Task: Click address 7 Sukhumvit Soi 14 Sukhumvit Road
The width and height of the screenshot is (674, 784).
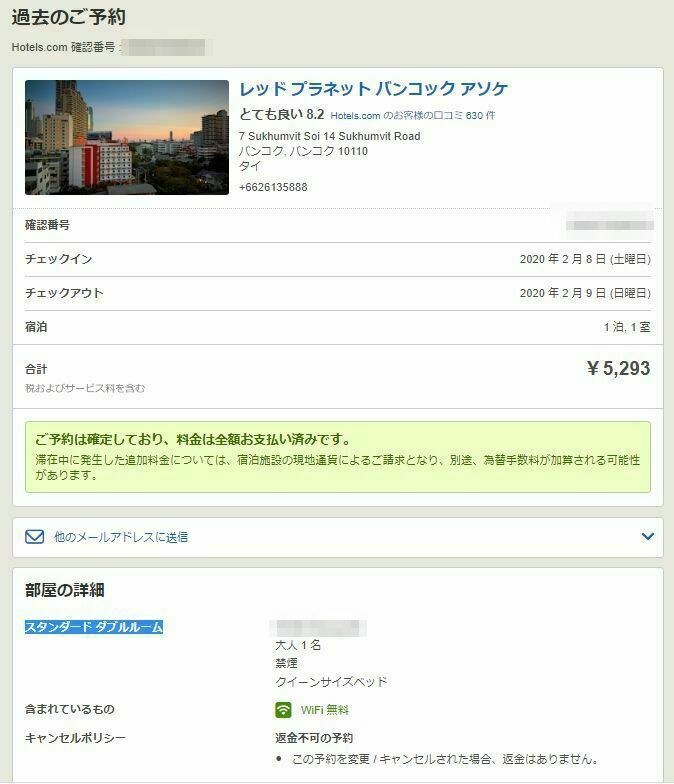Action: [330, 136]
